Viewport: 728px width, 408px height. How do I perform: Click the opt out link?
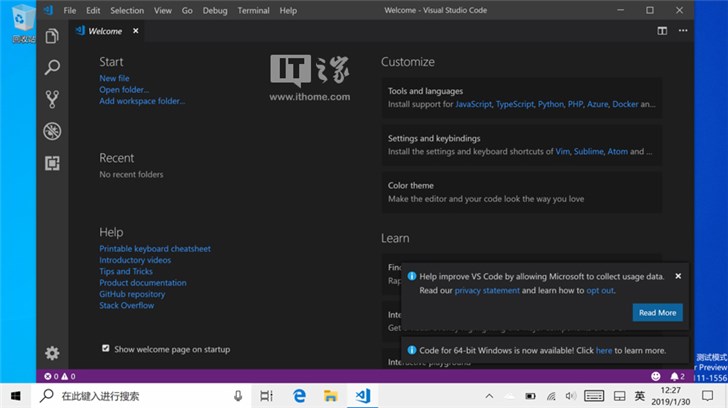tap(600, 290)
